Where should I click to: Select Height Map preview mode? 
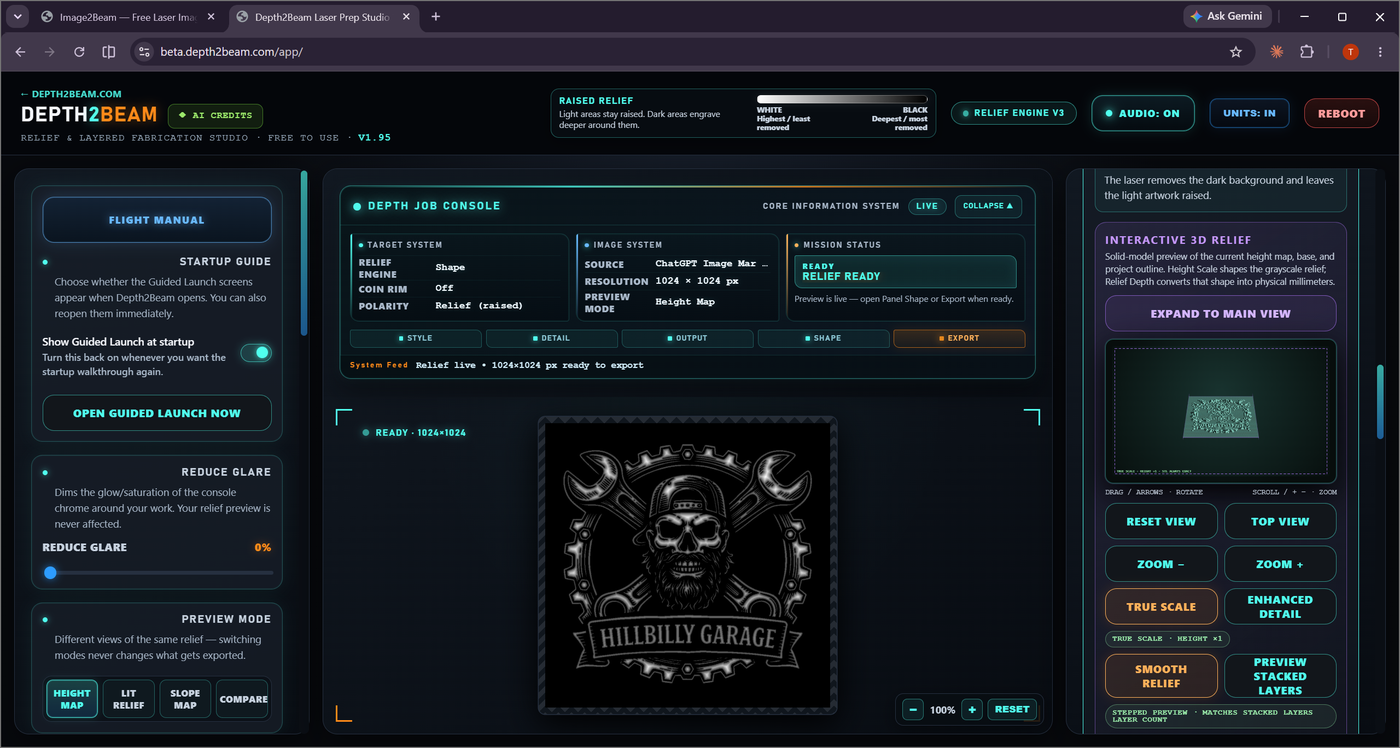coord(72,699)
